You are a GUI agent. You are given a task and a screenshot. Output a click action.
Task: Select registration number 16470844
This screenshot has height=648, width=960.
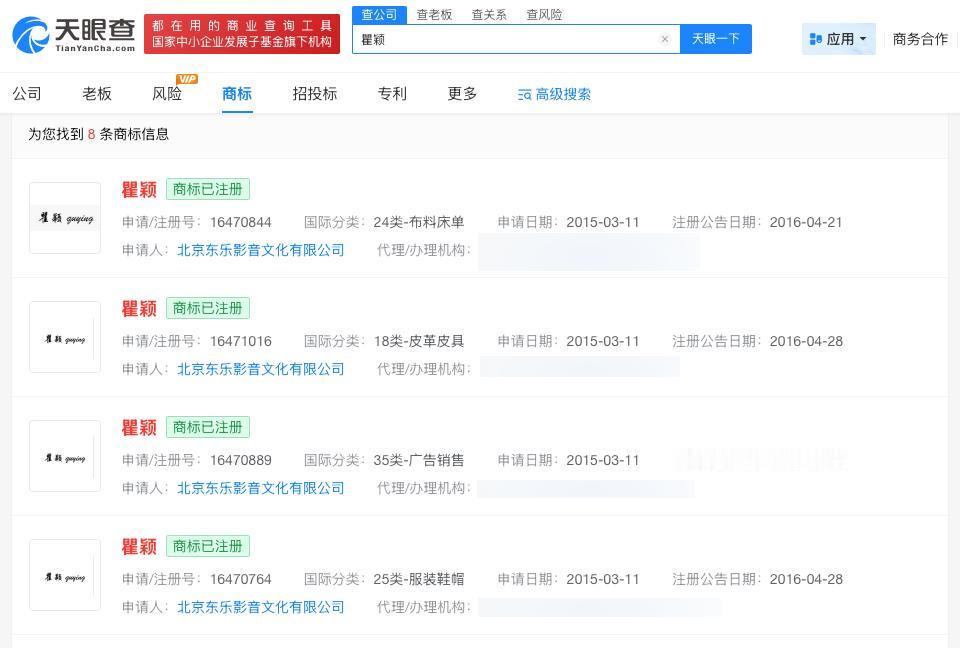241,222
